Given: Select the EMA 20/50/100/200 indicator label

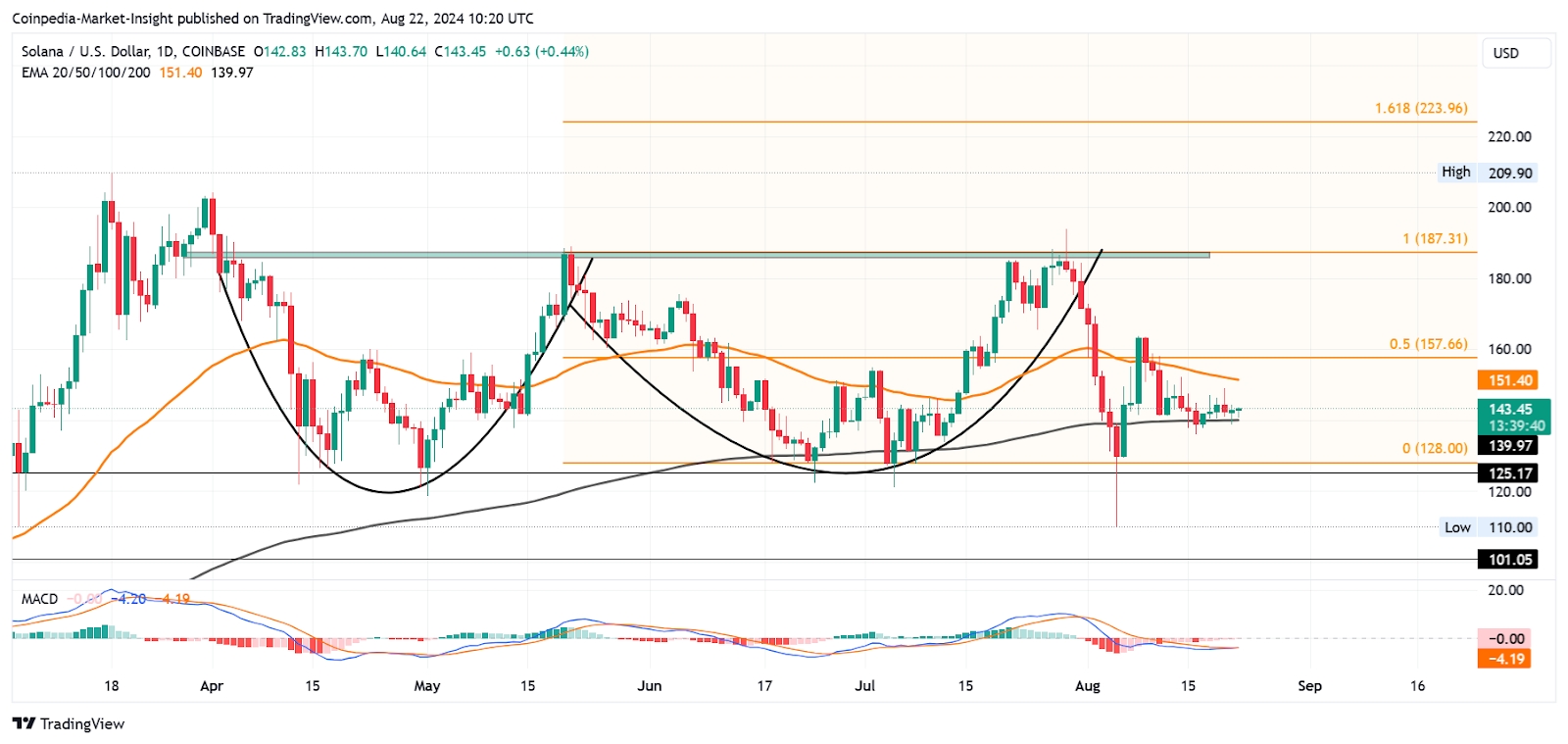Looking at the screenshot, I should pos(86,73).
